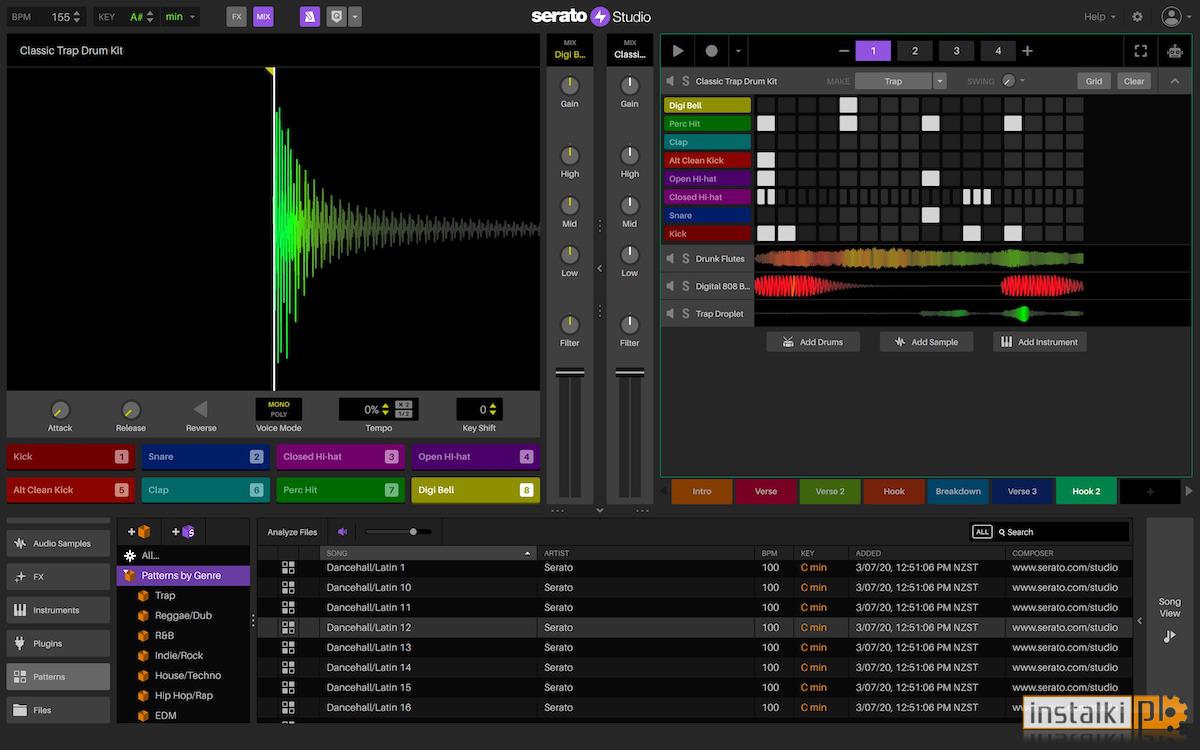The image size is (1200, 750).
Task: Add a new crate icon
Action: (x=139, y=532)
